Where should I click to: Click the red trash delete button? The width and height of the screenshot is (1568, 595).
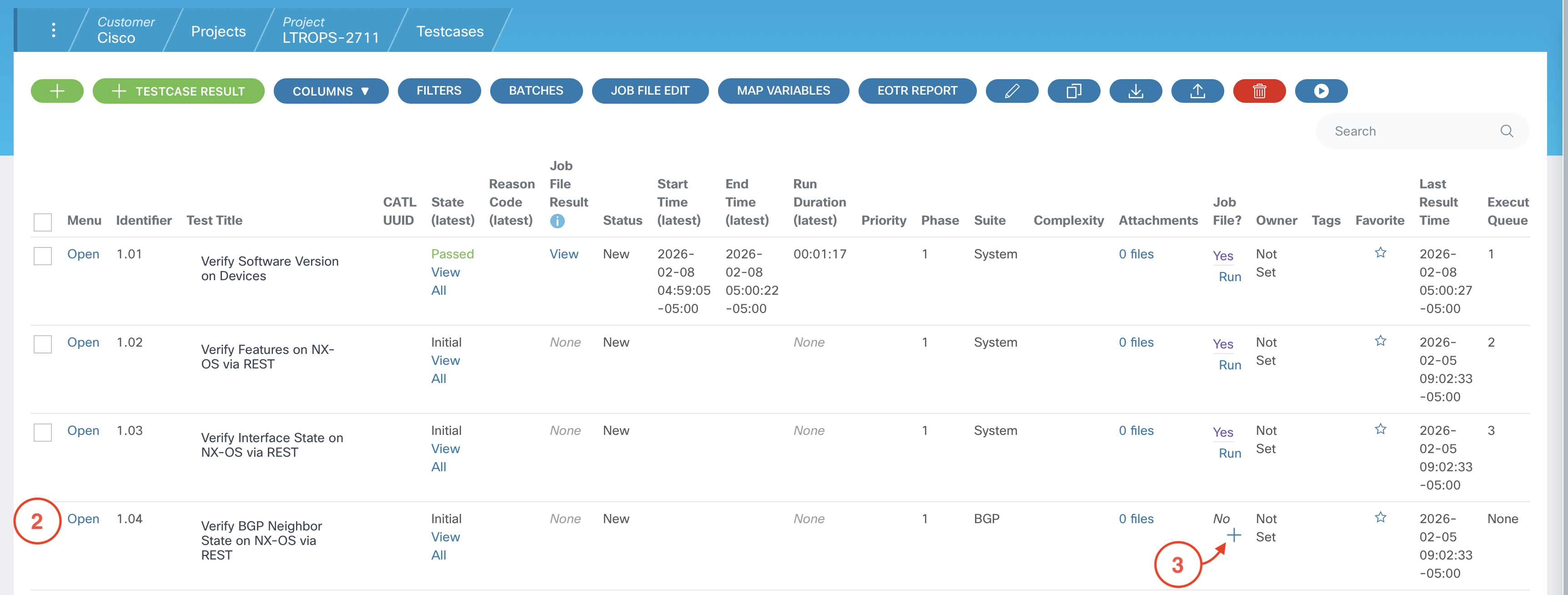pos(1259,91)
